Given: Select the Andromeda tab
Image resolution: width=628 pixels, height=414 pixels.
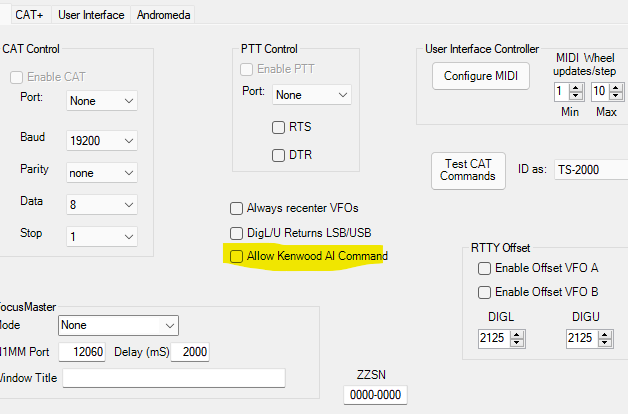Looking at the screenshot, I should [163, 15].
